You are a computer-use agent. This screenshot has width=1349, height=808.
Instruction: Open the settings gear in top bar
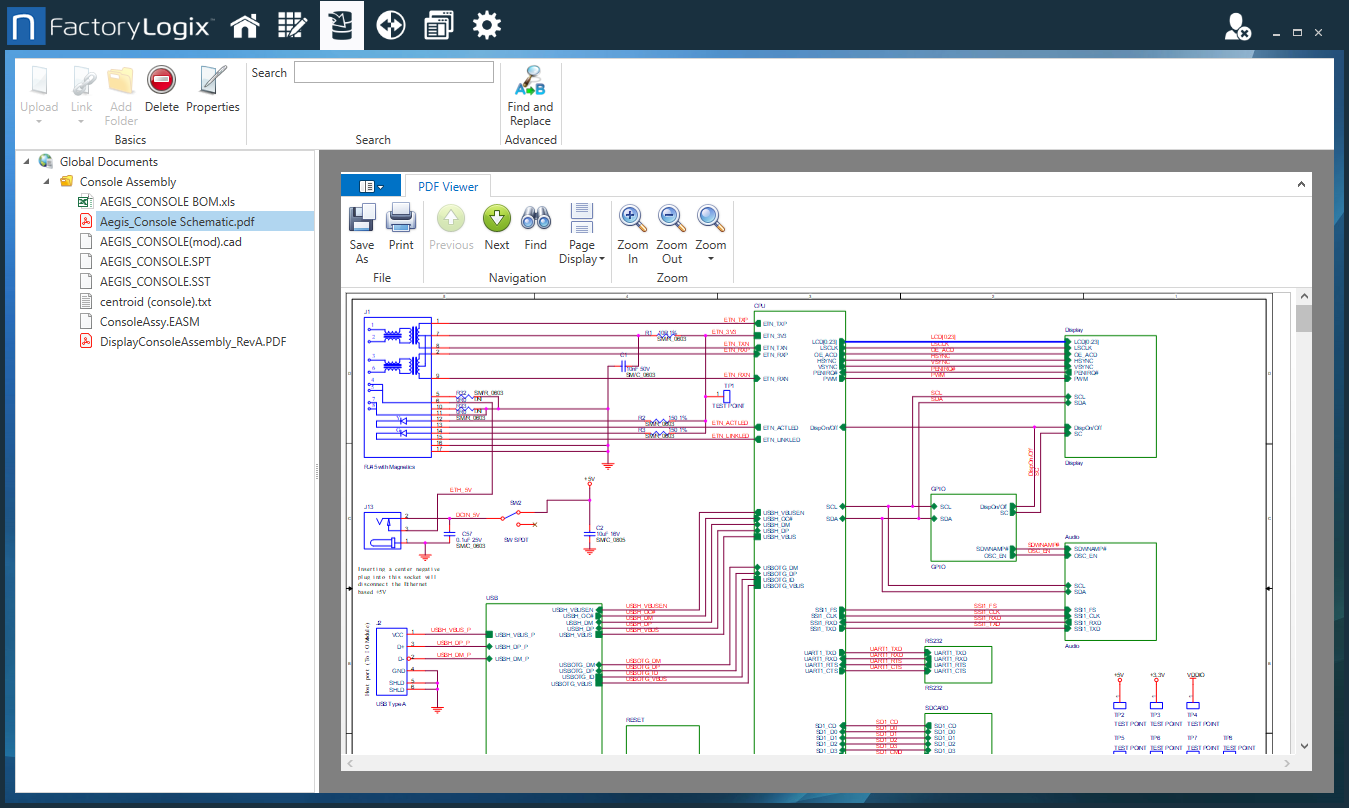(487, 26)
